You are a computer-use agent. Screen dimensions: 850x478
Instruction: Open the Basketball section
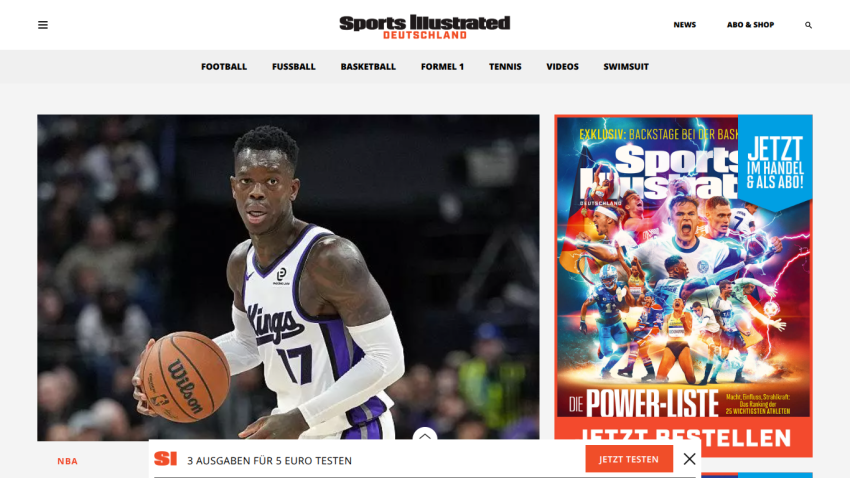(368, 67)
